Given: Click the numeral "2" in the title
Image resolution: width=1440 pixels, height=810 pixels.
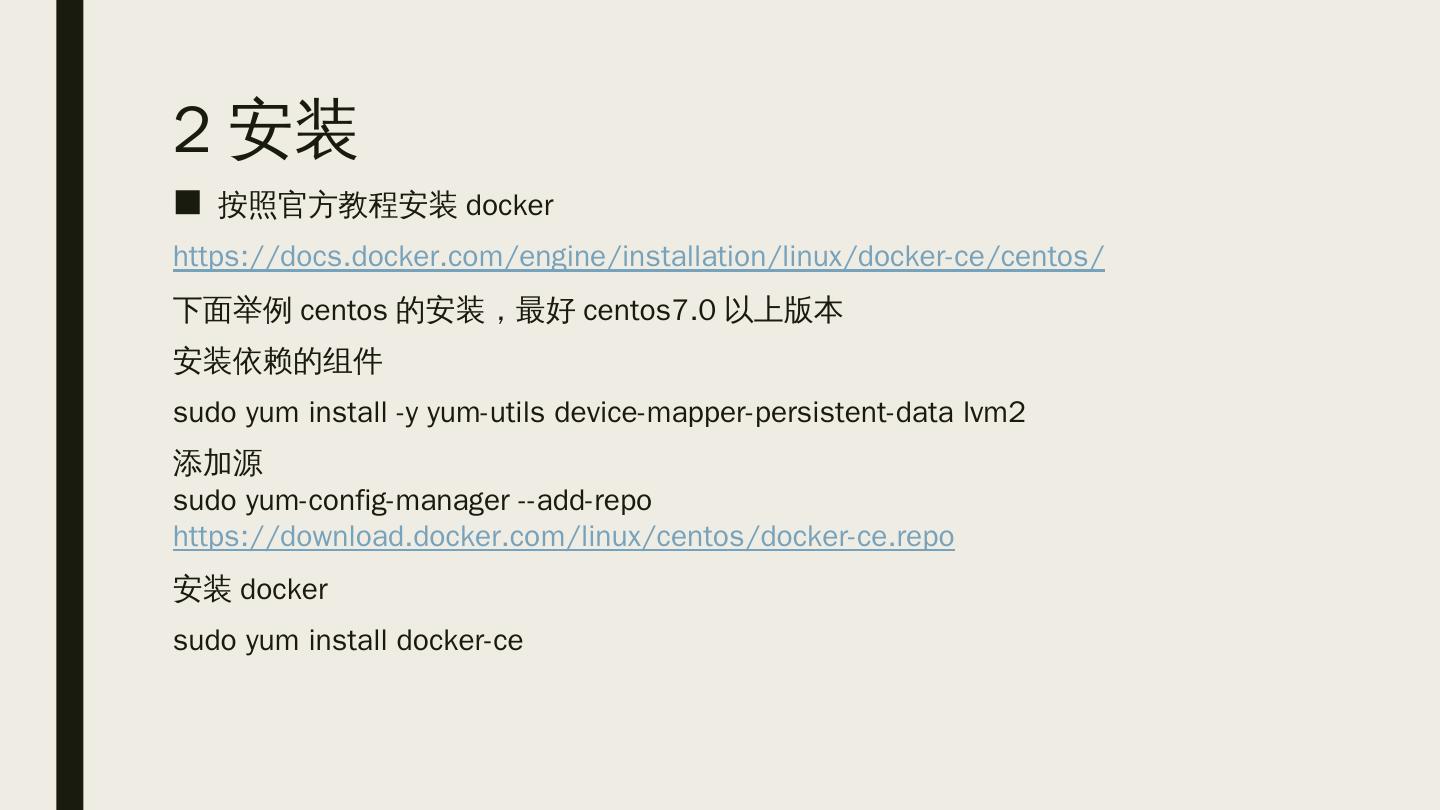Looking at the screenshot, I should pos(192,130).
